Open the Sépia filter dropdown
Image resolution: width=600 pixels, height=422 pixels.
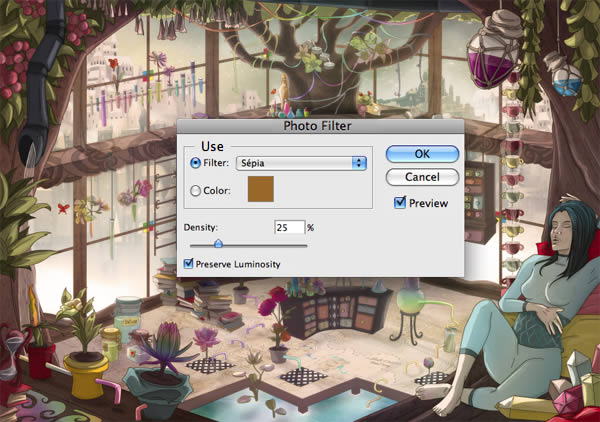click(x=301, y=163)
